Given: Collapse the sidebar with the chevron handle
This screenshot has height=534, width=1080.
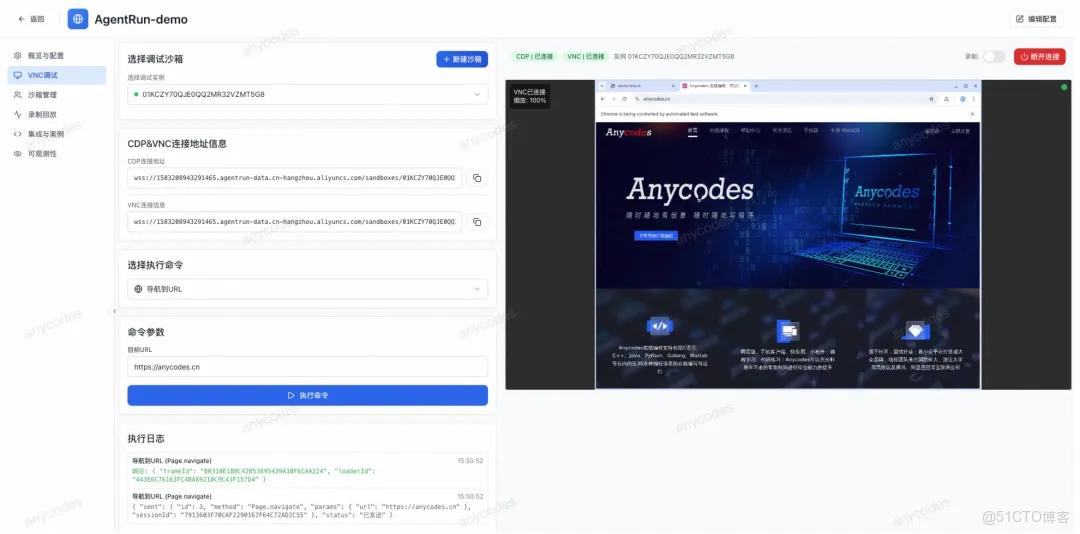Looking at the screenshot, I should click(x=114, y=311).
